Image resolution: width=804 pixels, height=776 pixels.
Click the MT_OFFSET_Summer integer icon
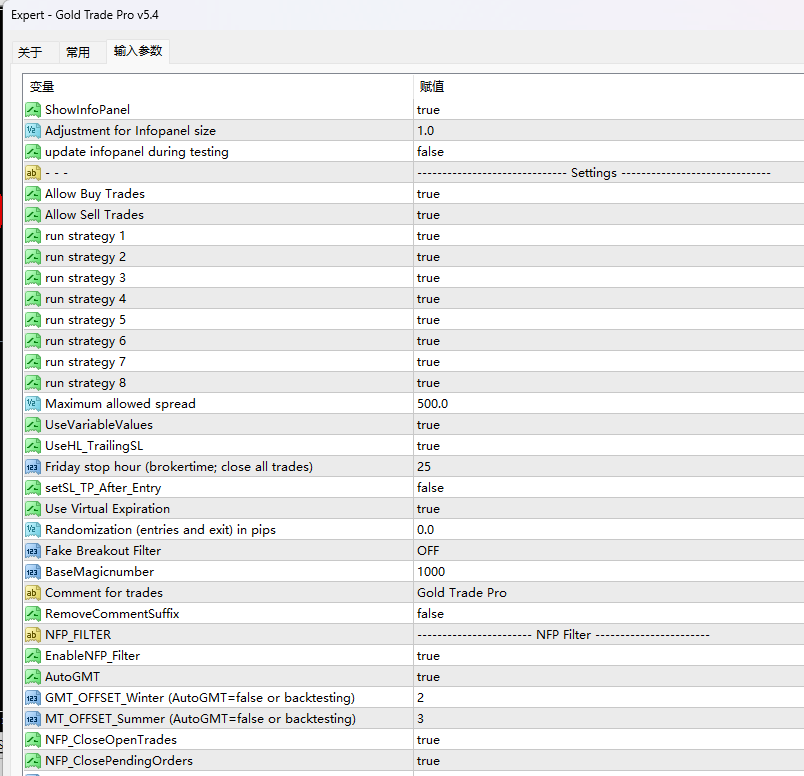point(33,719)
